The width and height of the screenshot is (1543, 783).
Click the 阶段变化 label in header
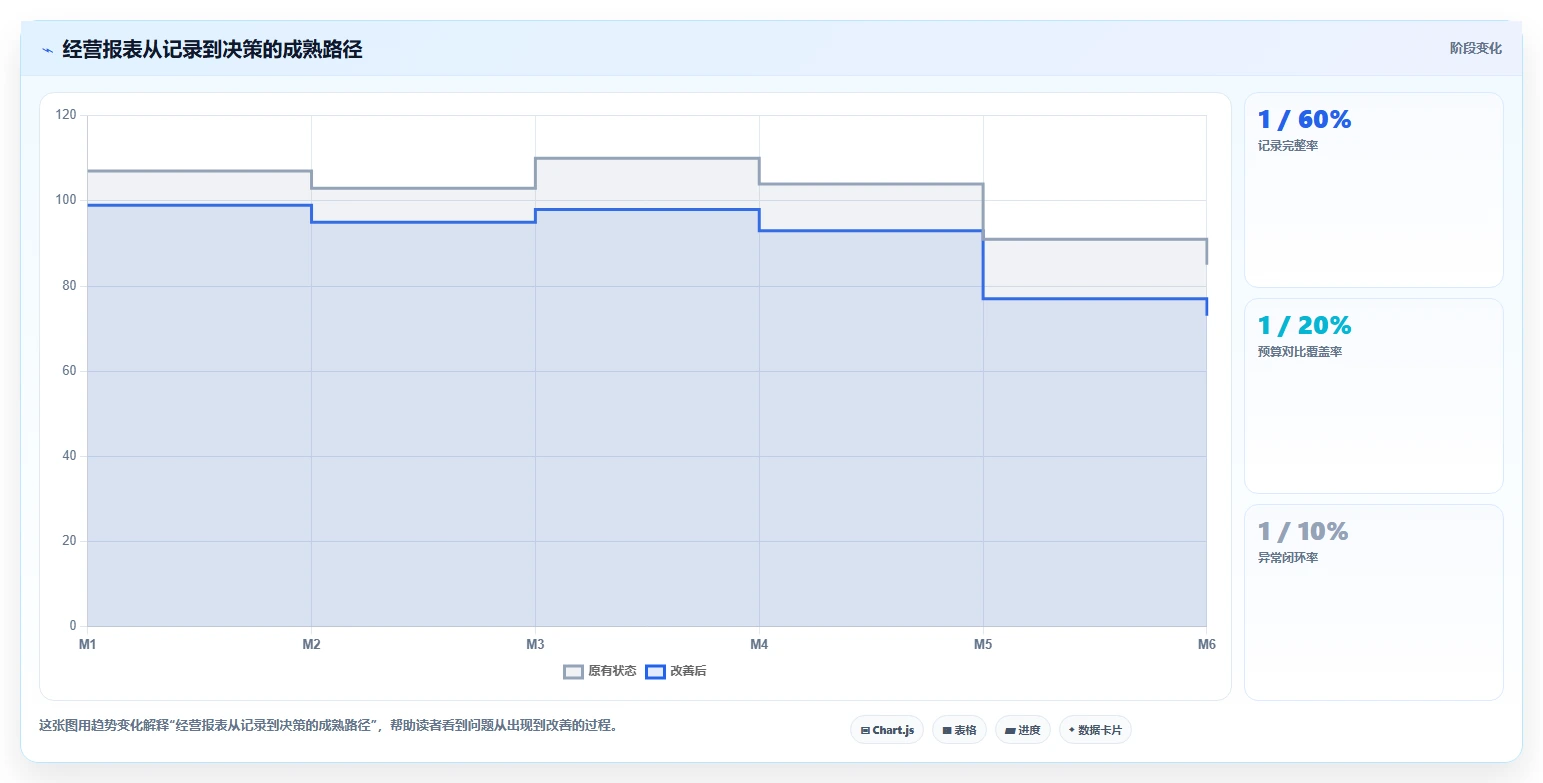point(1475,48)
